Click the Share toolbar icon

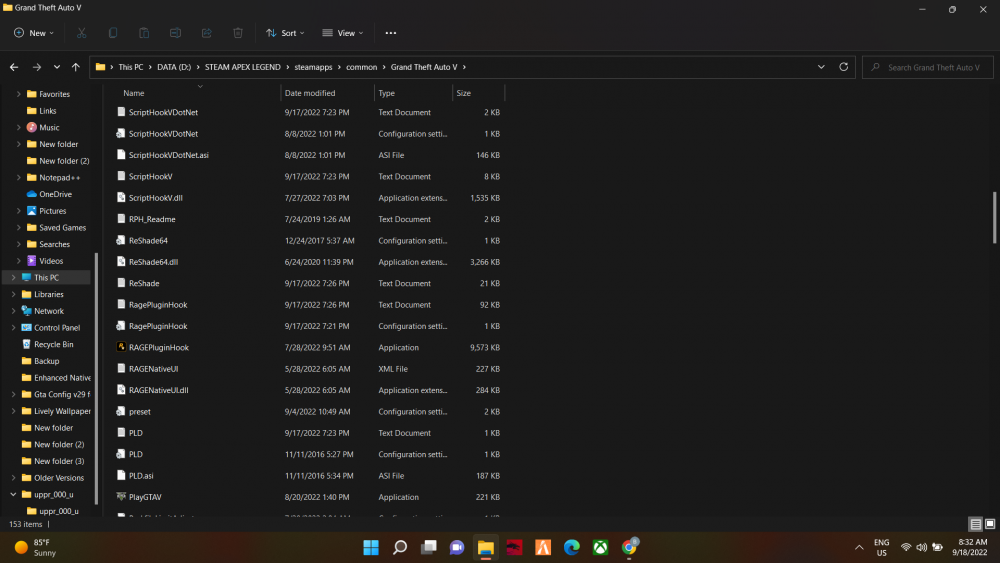point(207,33)
